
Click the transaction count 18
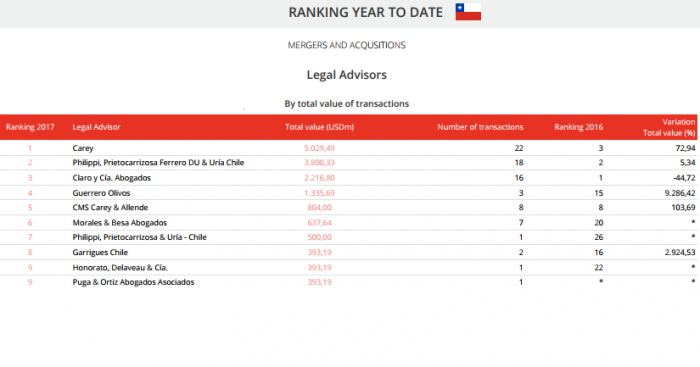pos(519,163)
